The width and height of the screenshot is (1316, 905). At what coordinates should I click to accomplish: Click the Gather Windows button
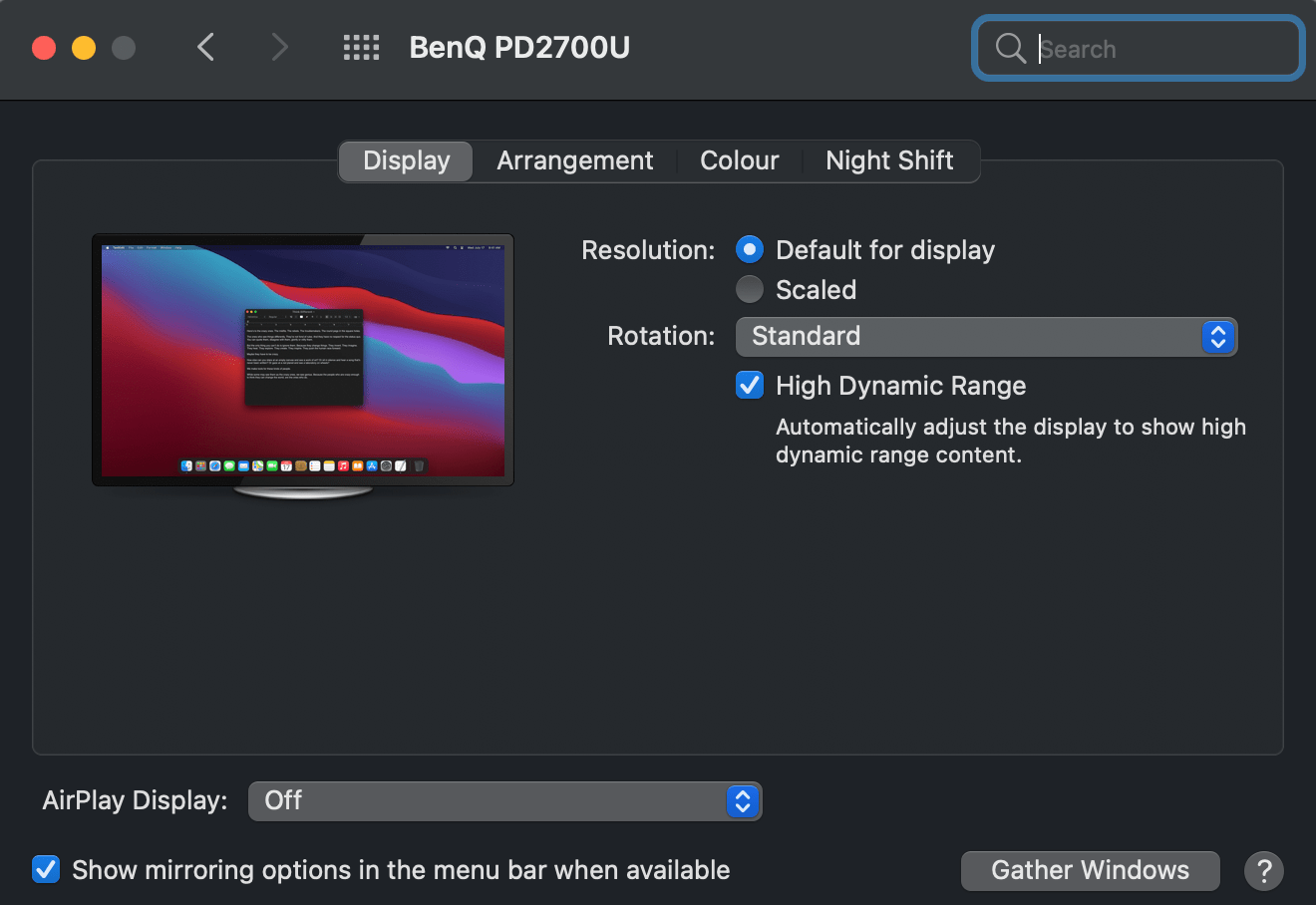point(1090,871)
